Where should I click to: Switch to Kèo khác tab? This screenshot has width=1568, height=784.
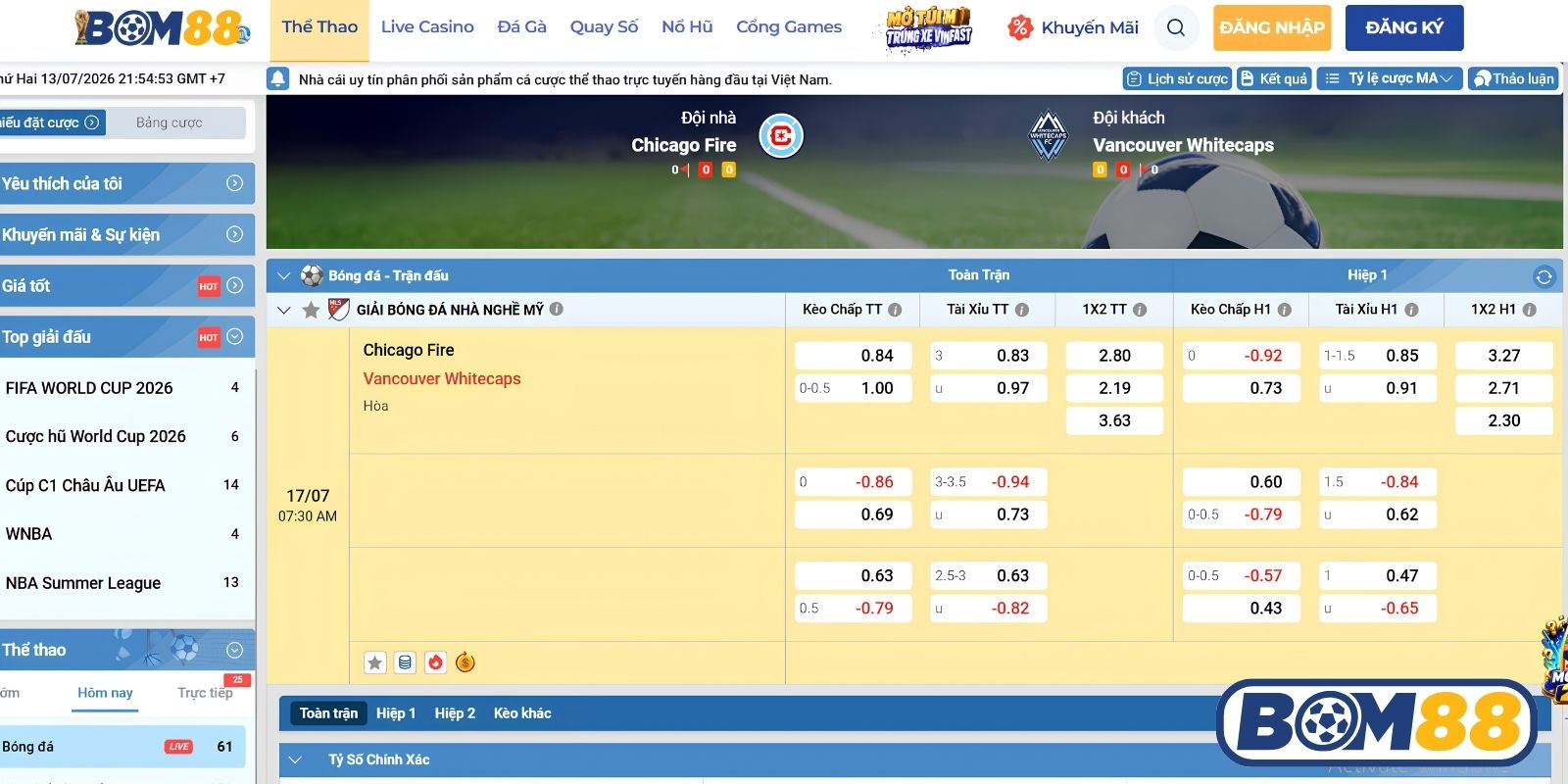(x=522, y=713)
